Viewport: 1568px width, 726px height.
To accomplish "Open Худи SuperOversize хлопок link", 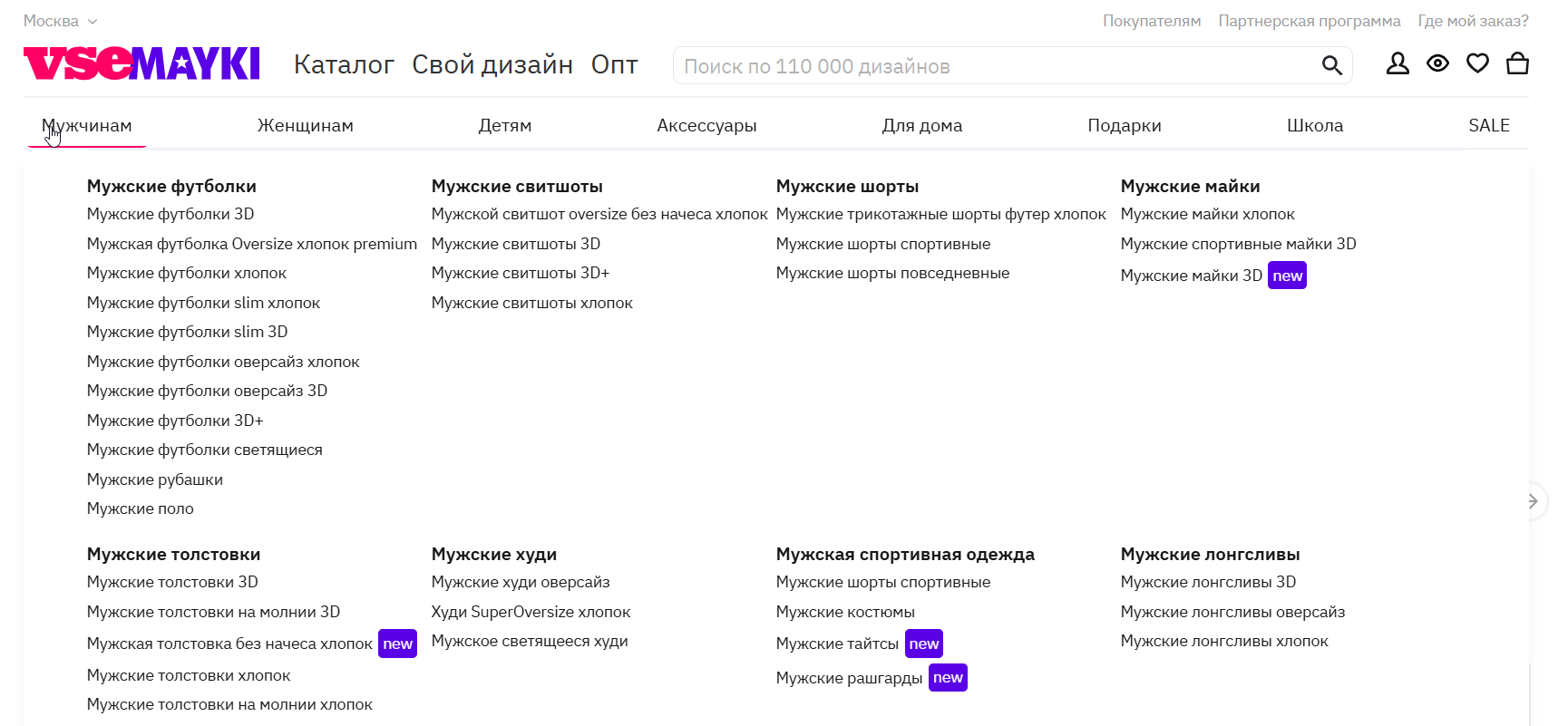I will pyautogui.click(x=531, y=612).
